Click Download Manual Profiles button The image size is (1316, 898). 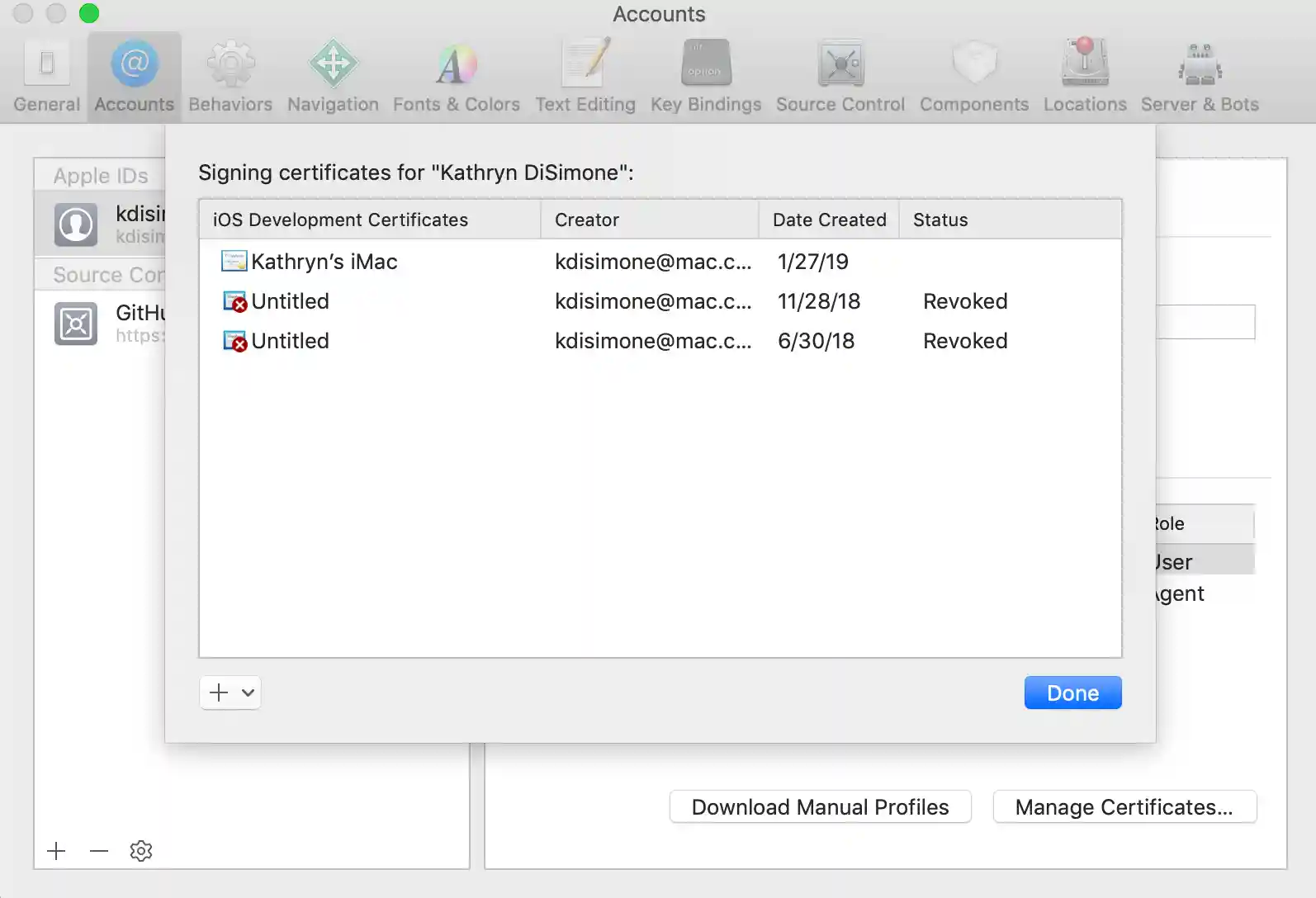(x=820, y=807)
